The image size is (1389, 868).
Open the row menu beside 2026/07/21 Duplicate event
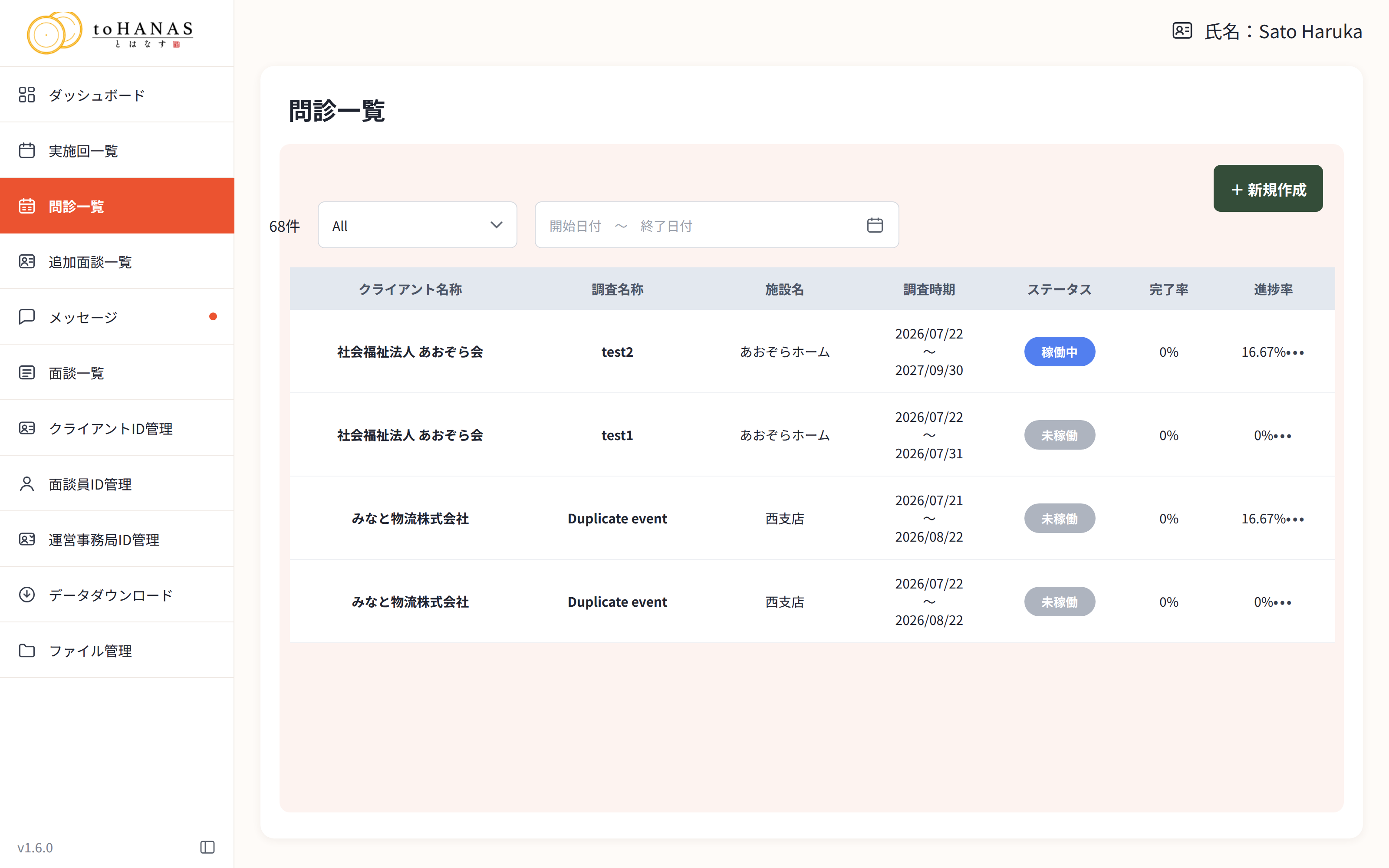[x=1295, y=519]
